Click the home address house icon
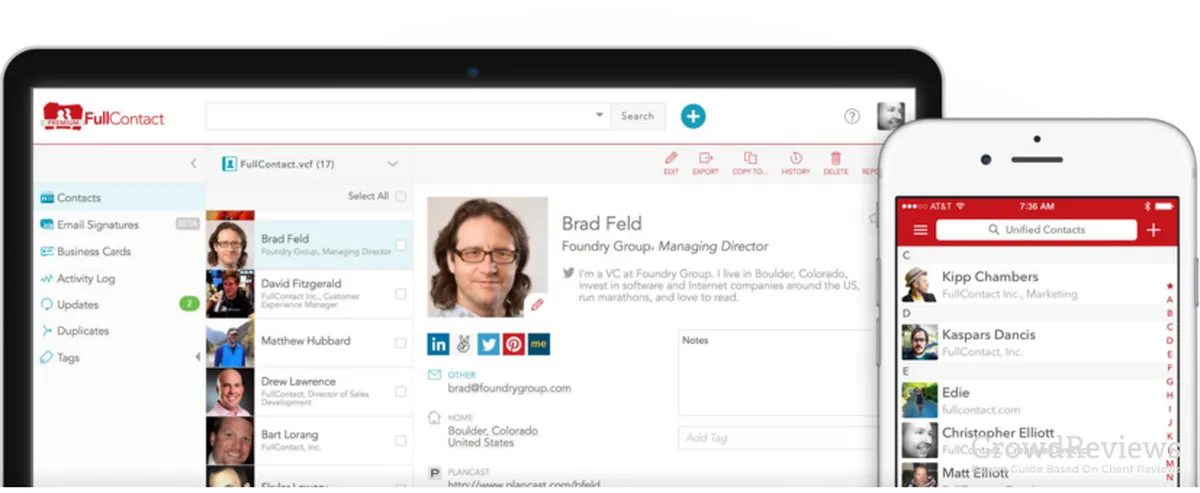 [434, 418]
